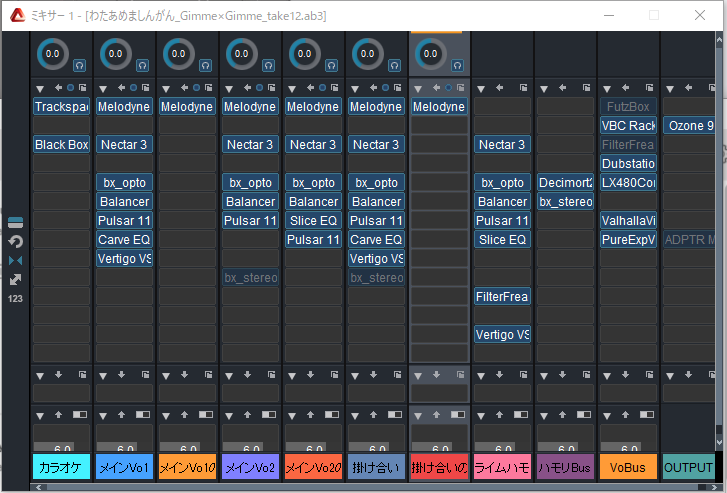Click insert copy icon on VoBus channel

click(650, 87)
